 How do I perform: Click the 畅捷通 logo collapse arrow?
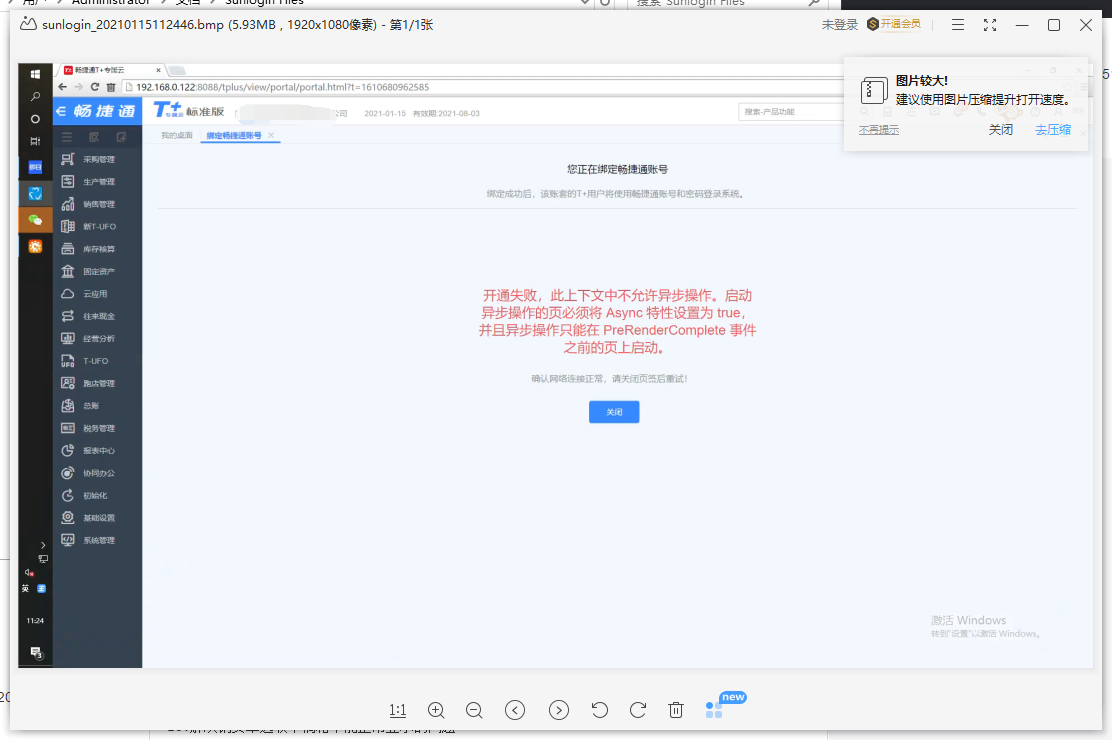pyautogui.click(x=62, y=111)
